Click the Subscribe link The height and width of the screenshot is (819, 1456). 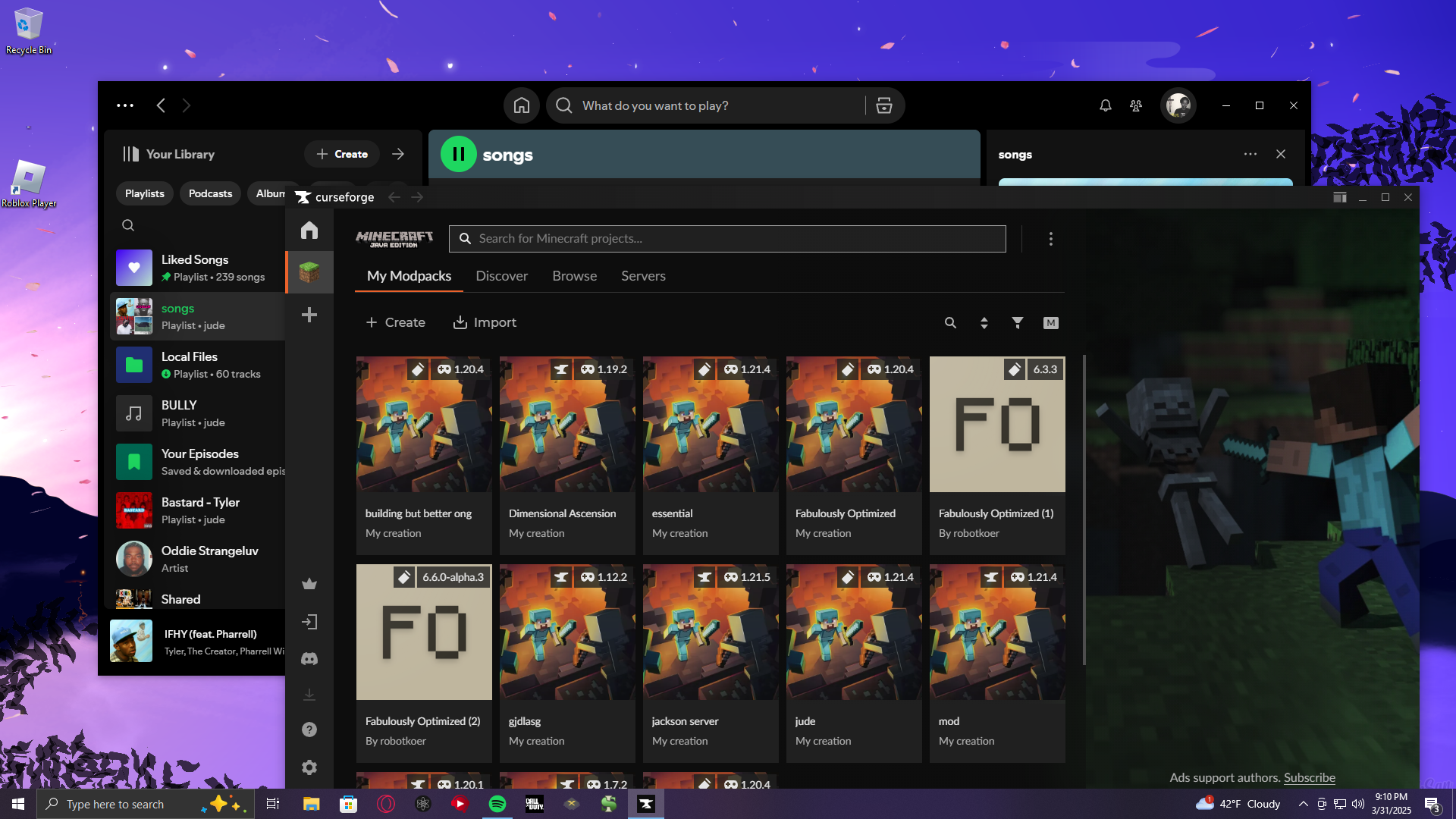tap(1309, 777)
